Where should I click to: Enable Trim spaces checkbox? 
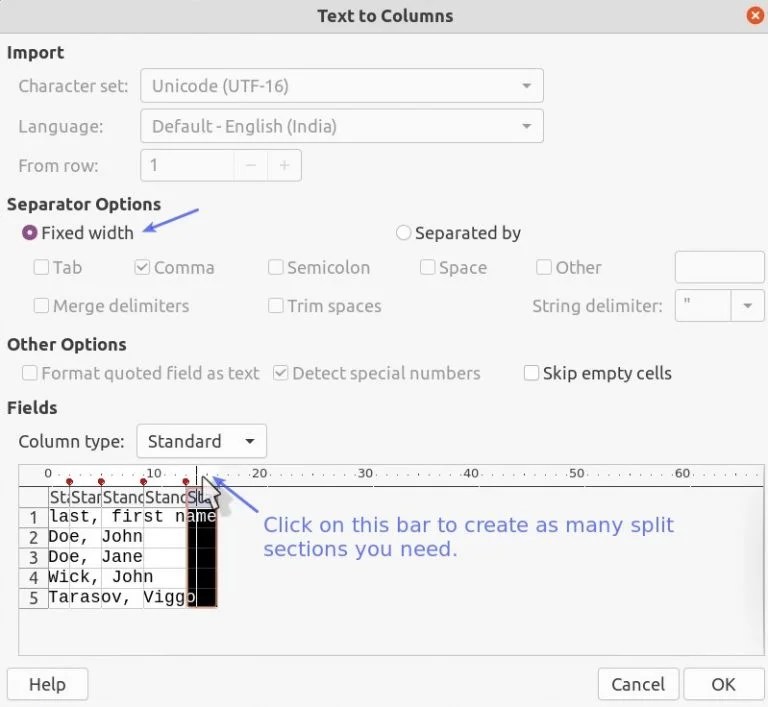pyautogui.click(x=275, y=306)
